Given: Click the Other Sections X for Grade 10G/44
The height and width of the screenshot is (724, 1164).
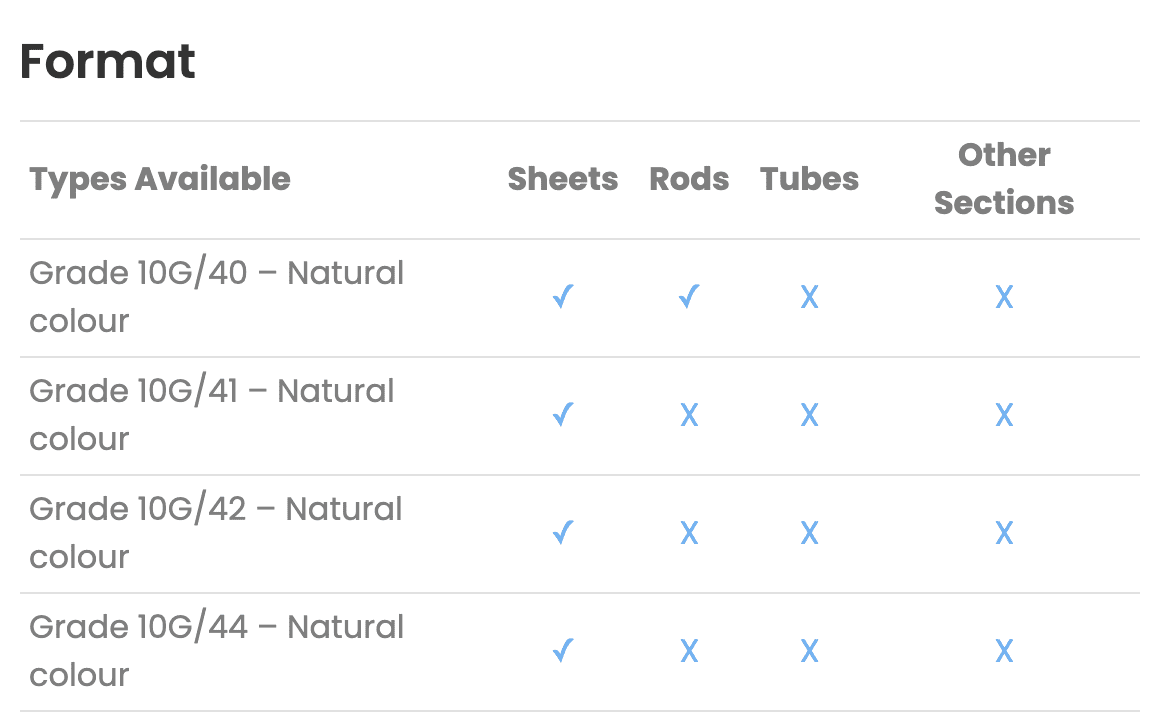Looking at the screenshot, I should tap(1004, 651).
